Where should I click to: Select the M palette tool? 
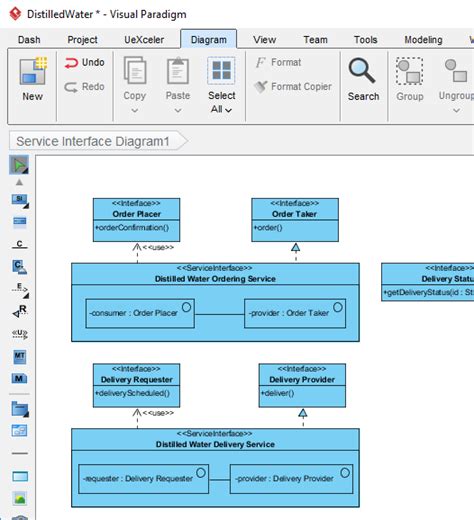pos(19,378)
